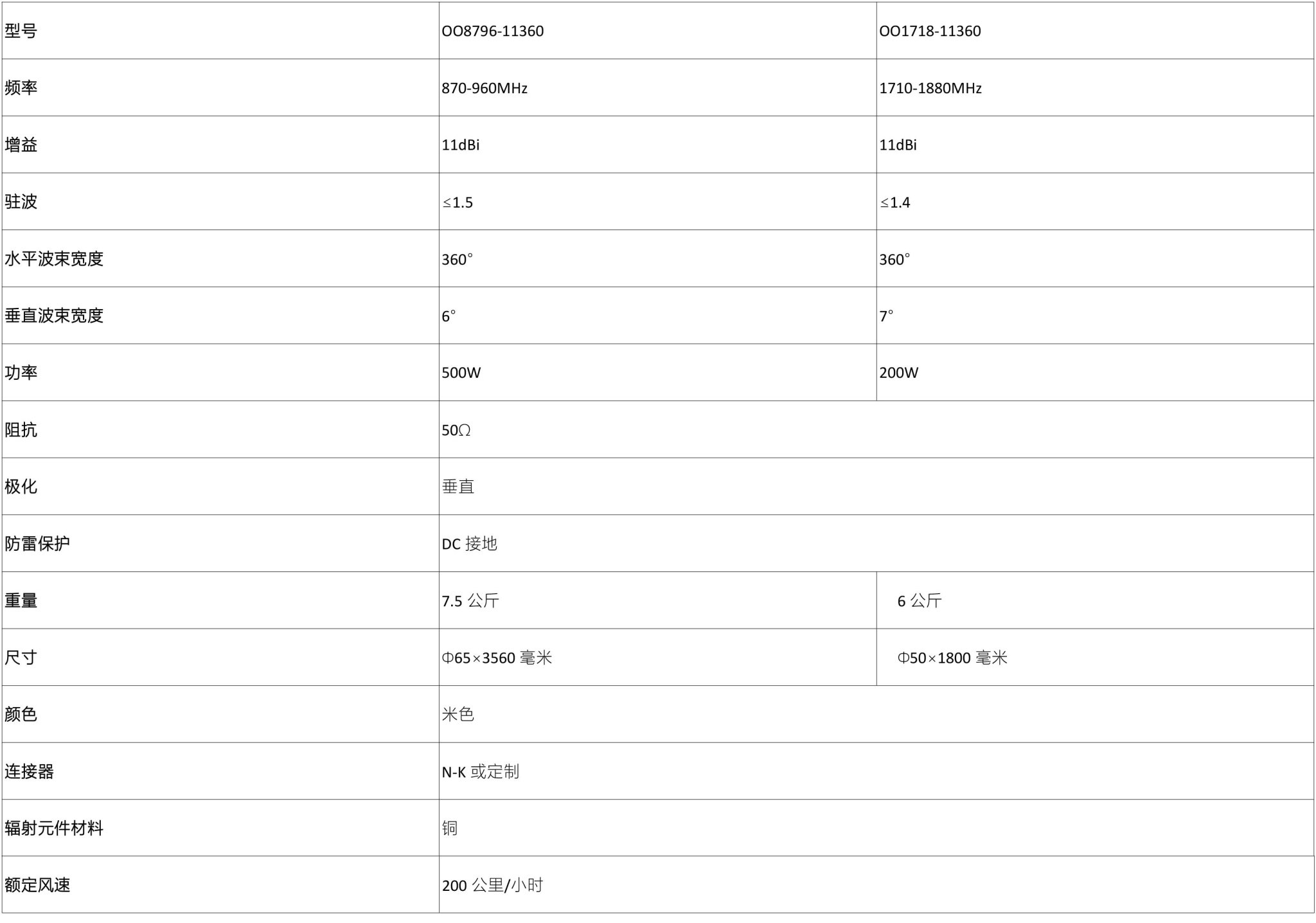Select the 7.5 公斤 weight cell
This screenshot has width=1316, height=923.
tap(657, 600)
